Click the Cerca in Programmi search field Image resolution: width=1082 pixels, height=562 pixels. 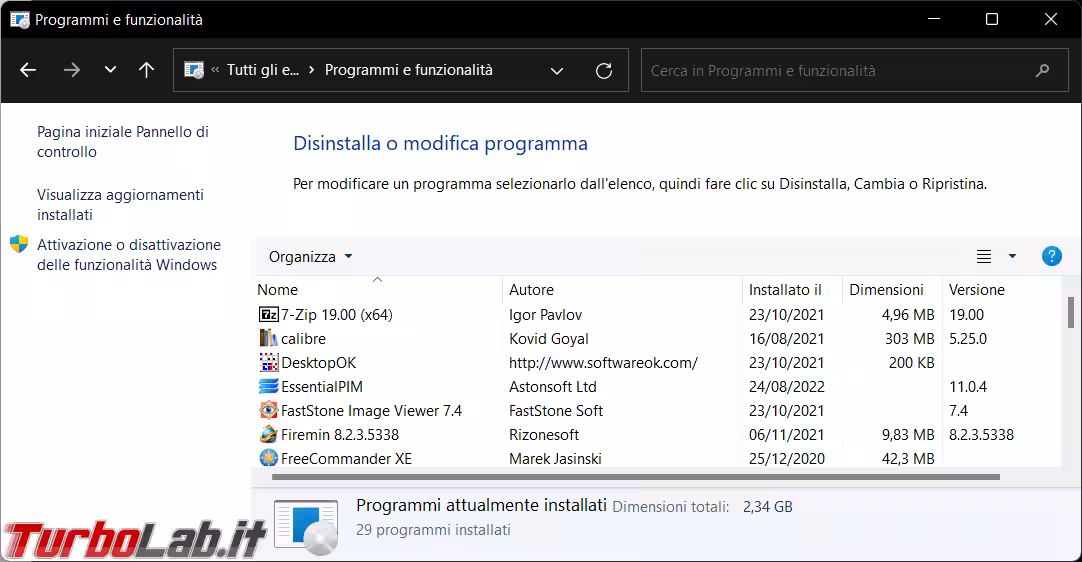point(835,71)
